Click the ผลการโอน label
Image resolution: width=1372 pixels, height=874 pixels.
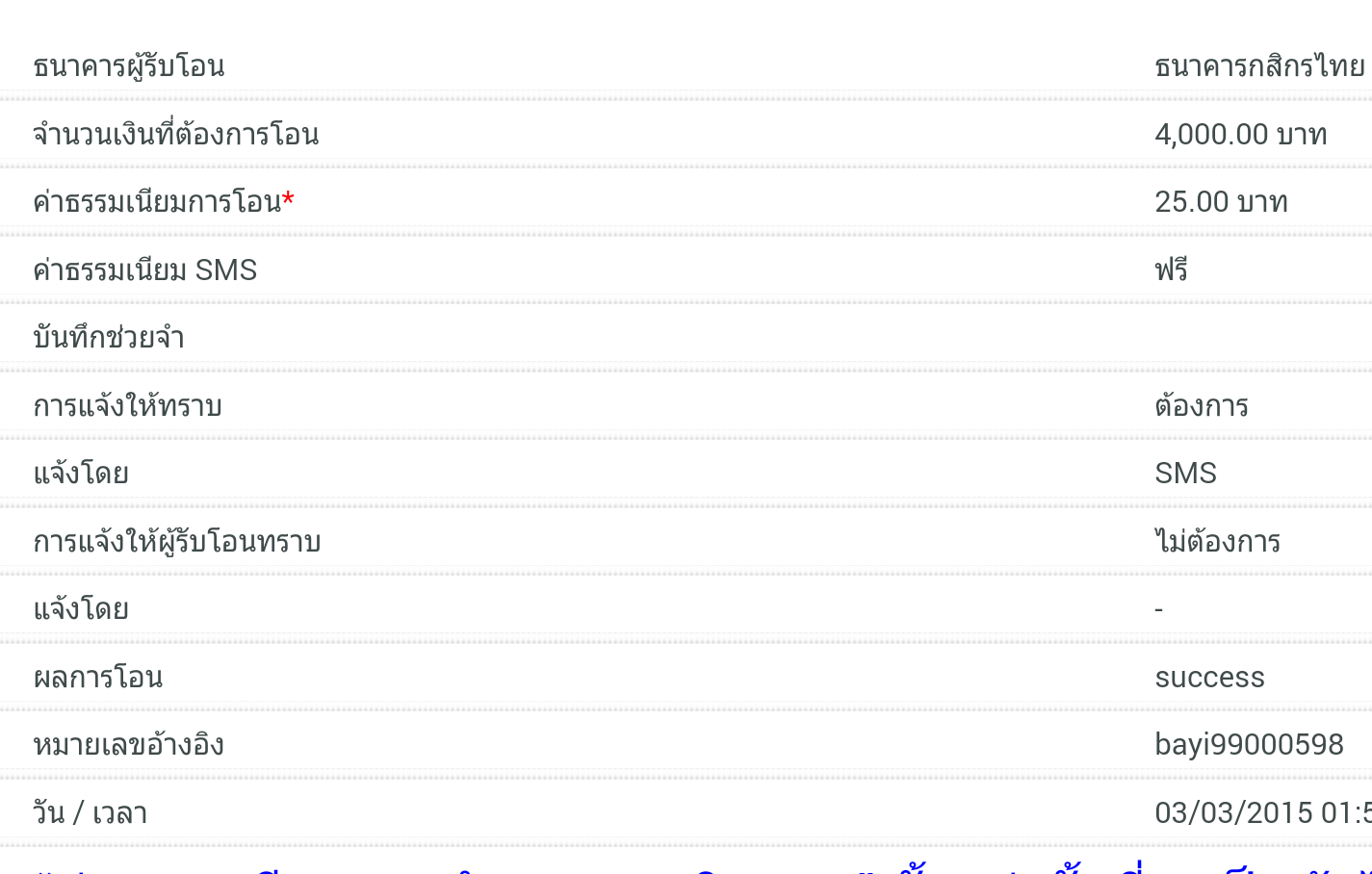click(x=98, y=677)
